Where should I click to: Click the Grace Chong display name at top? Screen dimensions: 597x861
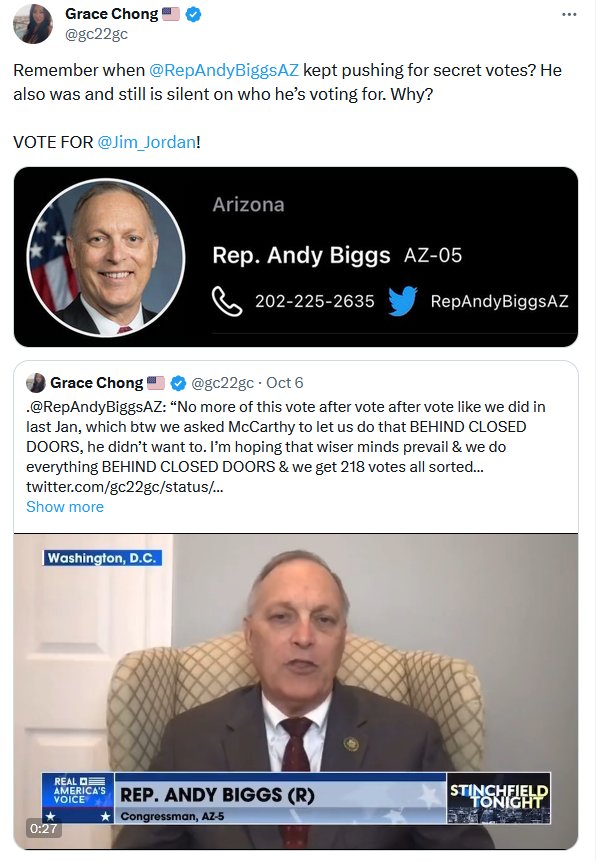pyautogui.click(x=111, y=14)
